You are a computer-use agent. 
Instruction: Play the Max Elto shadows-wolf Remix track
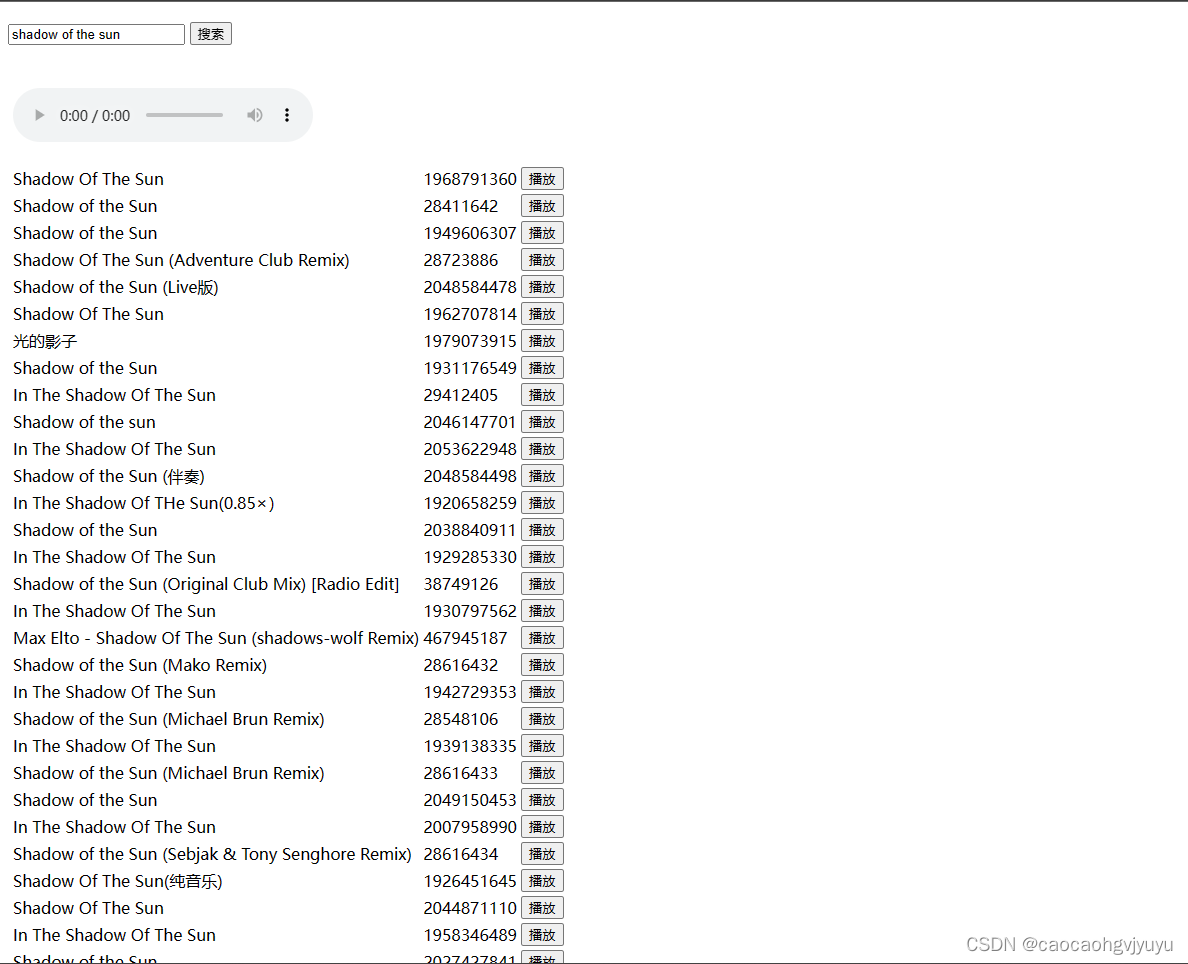click(x=542, y=638)
